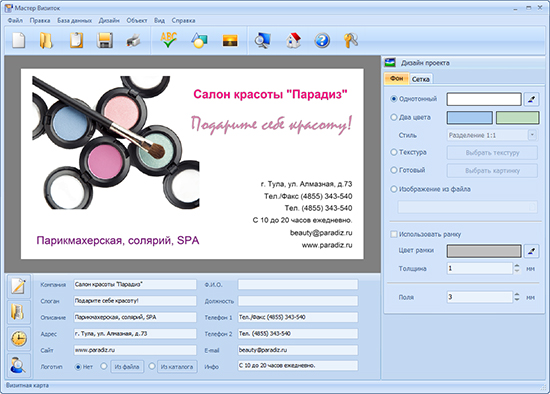The image size is (550, 394).
Task: Click the Выбрать картинку button
Action: (492, 171)
